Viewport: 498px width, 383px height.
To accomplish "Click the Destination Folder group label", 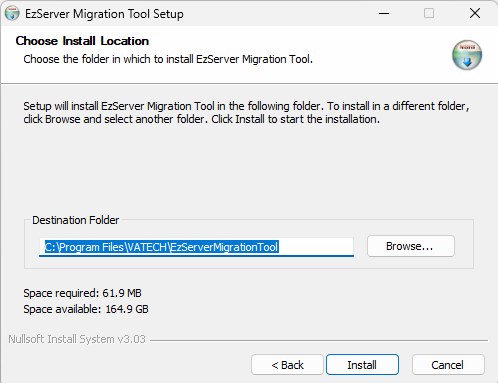I will click(x=75, y=220).
